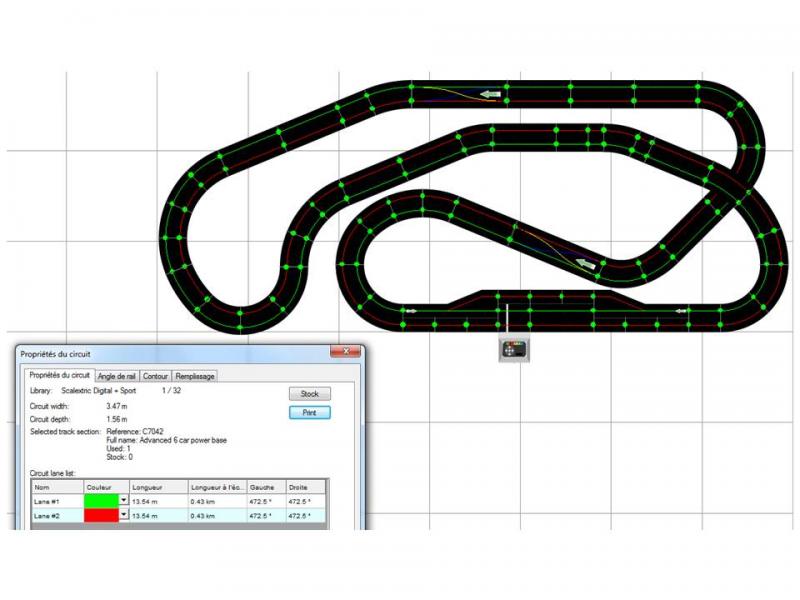Open the Contour tab

click(155, 376)
